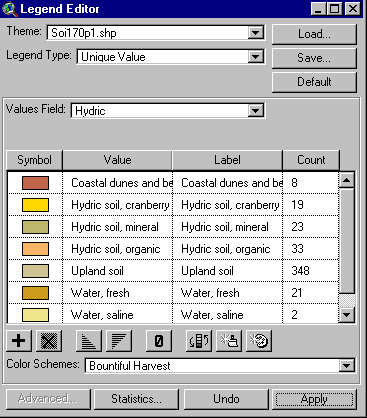Viewport: 367px width, 418px height.
Task: Open the Legend Type dropdown
Action: click(256, 57)
